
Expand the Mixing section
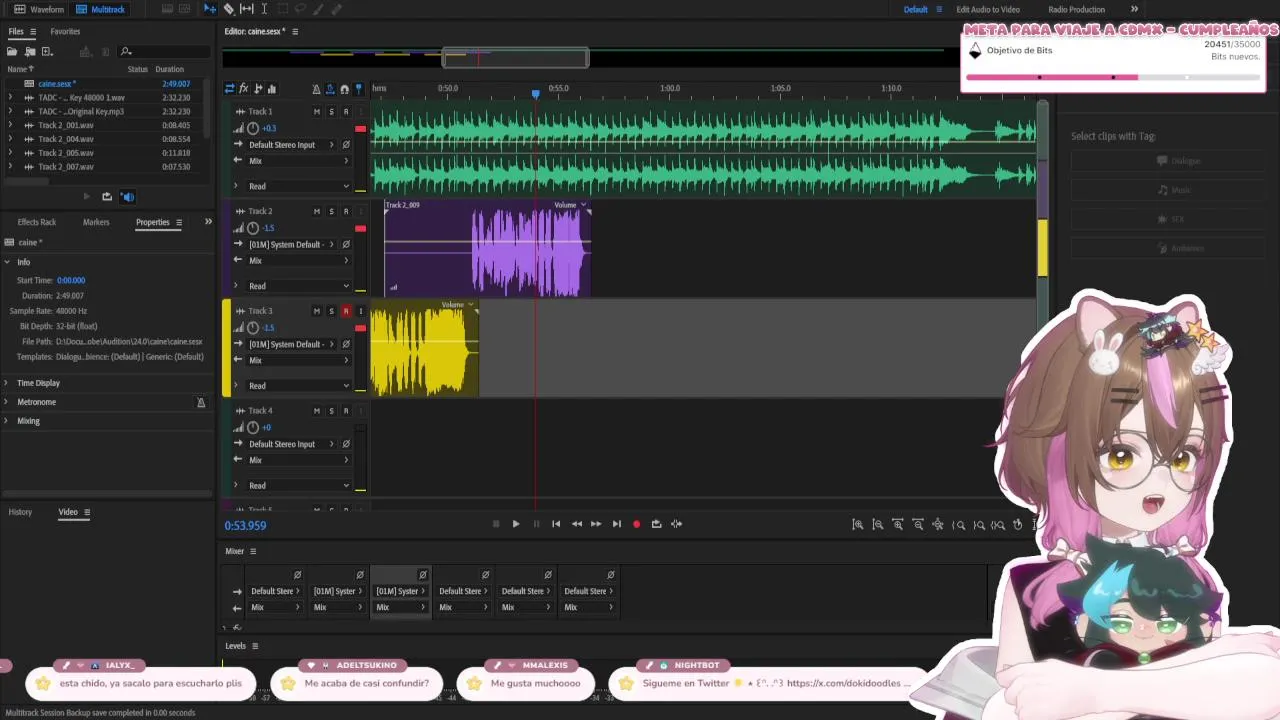click(x=7, y=421)
